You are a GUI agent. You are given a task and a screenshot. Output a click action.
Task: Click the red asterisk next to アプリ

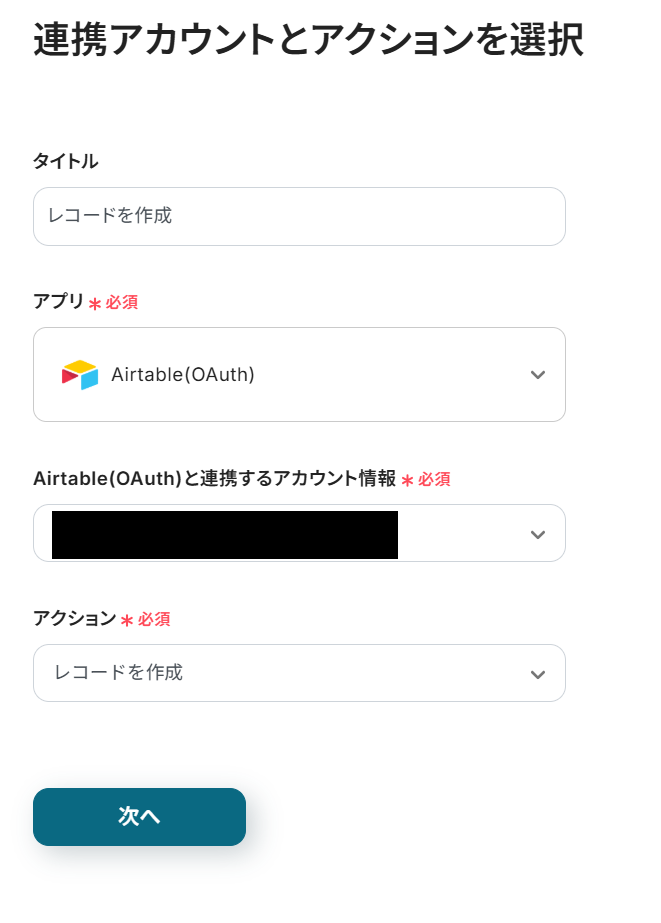click(x=95, y=303)
